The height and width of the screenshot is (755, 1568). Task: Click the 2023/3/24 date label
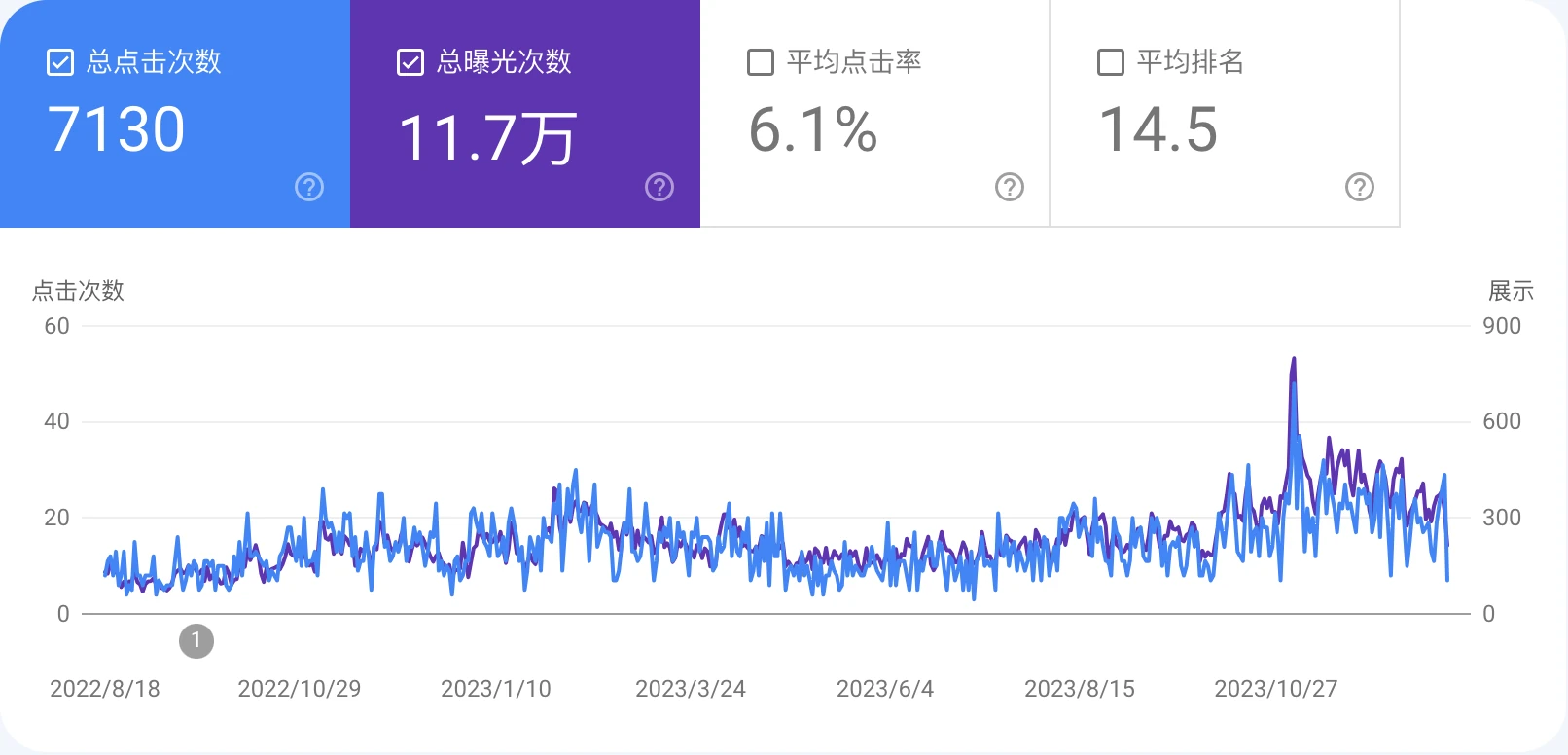pos(690,689)
